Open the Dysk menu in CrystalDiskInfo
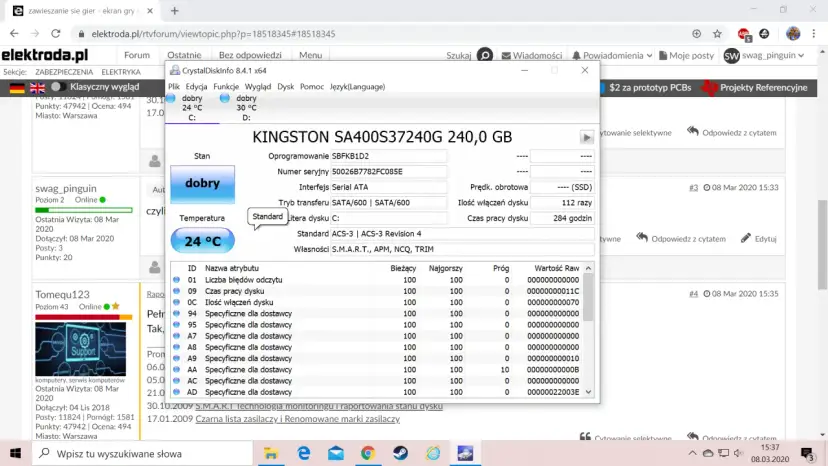The image size is (828, 466). pos(286,87)
